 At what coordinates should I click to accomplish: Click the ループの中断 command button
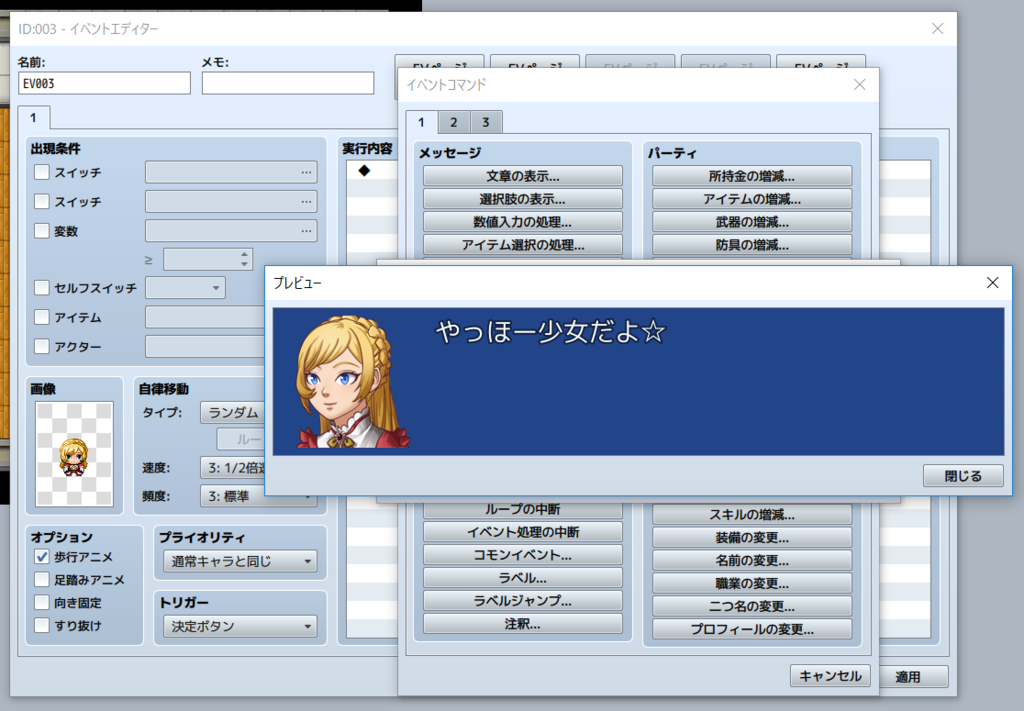[522, 510]
